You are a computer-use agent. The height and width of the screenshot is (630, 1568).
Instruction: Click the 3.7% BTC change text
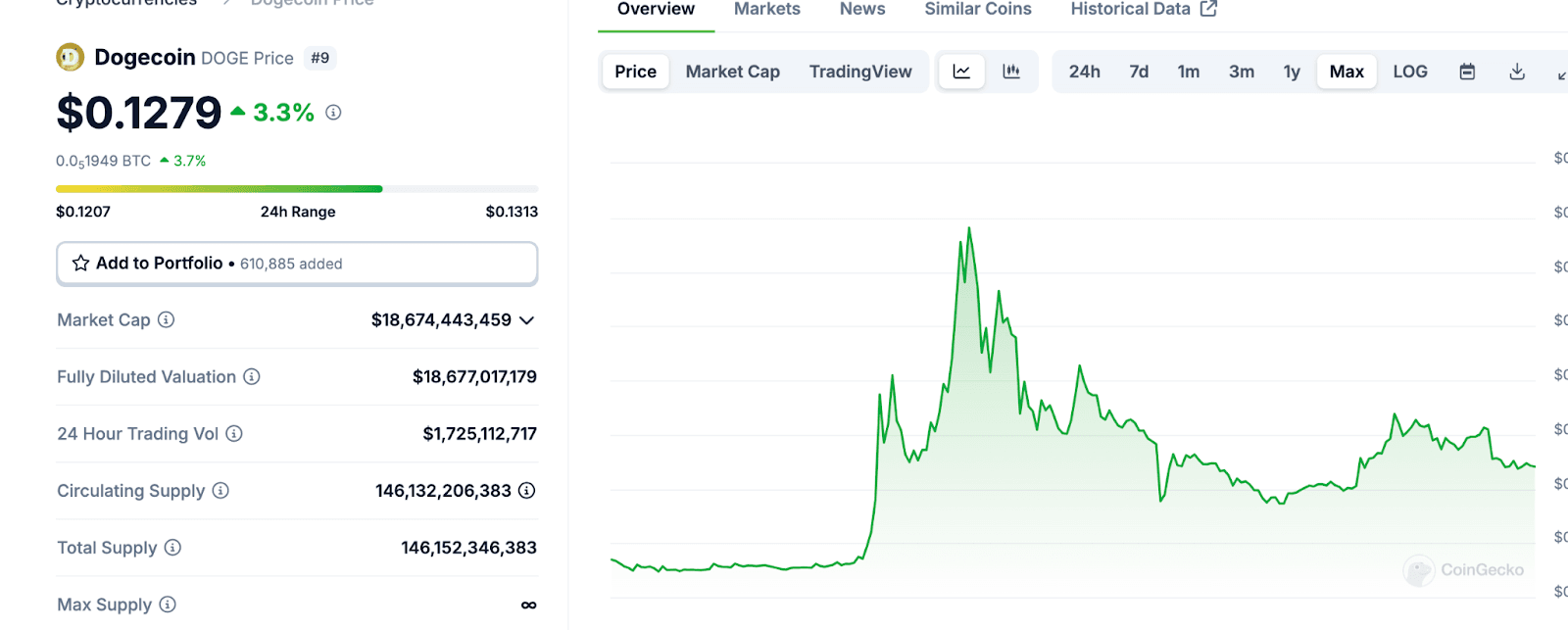pyautogui.click(x=190, y=161)
